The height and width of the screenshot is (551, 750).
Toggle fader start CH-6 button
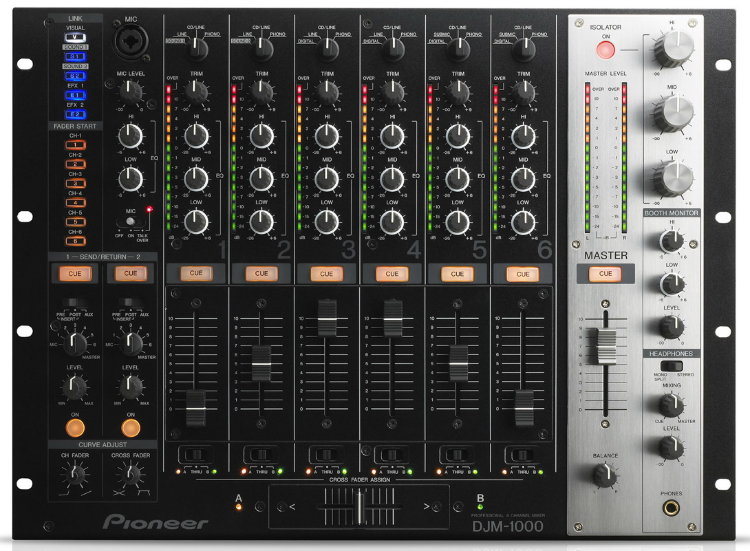pyautogui.click(x=76, y=241)
